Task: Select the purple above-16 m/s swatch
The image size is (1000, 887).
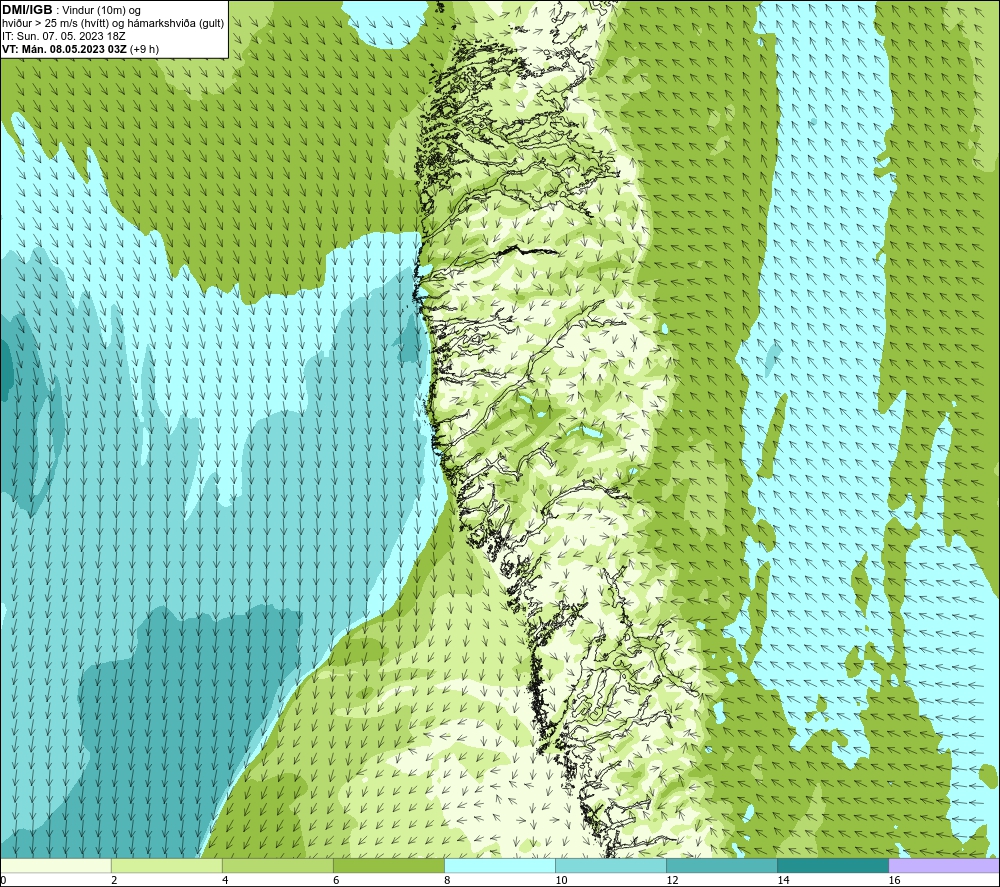Action: pyautogui.click(x=944, y=865)
